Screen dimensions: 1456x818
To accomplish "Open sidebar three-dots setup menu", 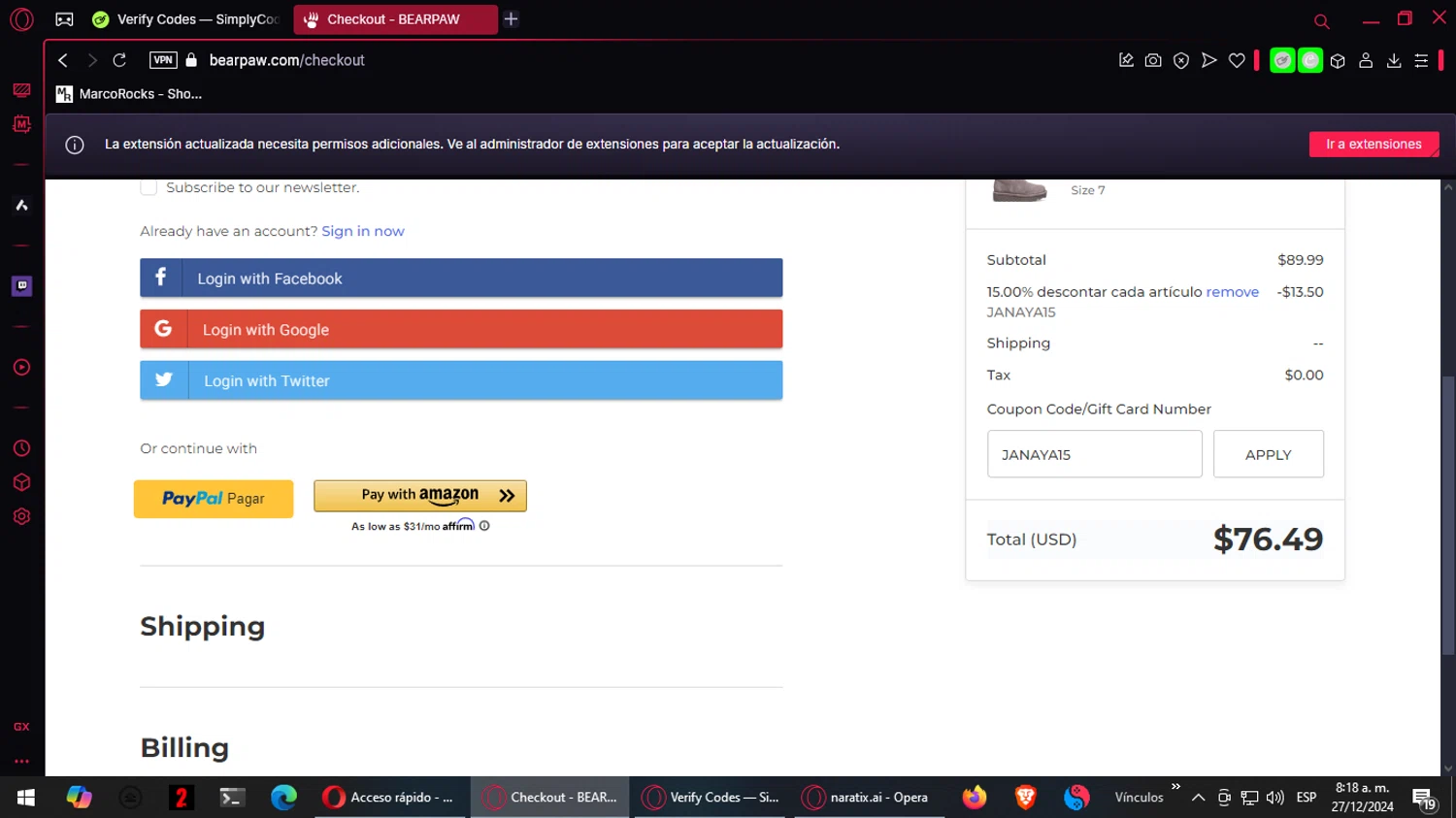I will pos(21,761).
